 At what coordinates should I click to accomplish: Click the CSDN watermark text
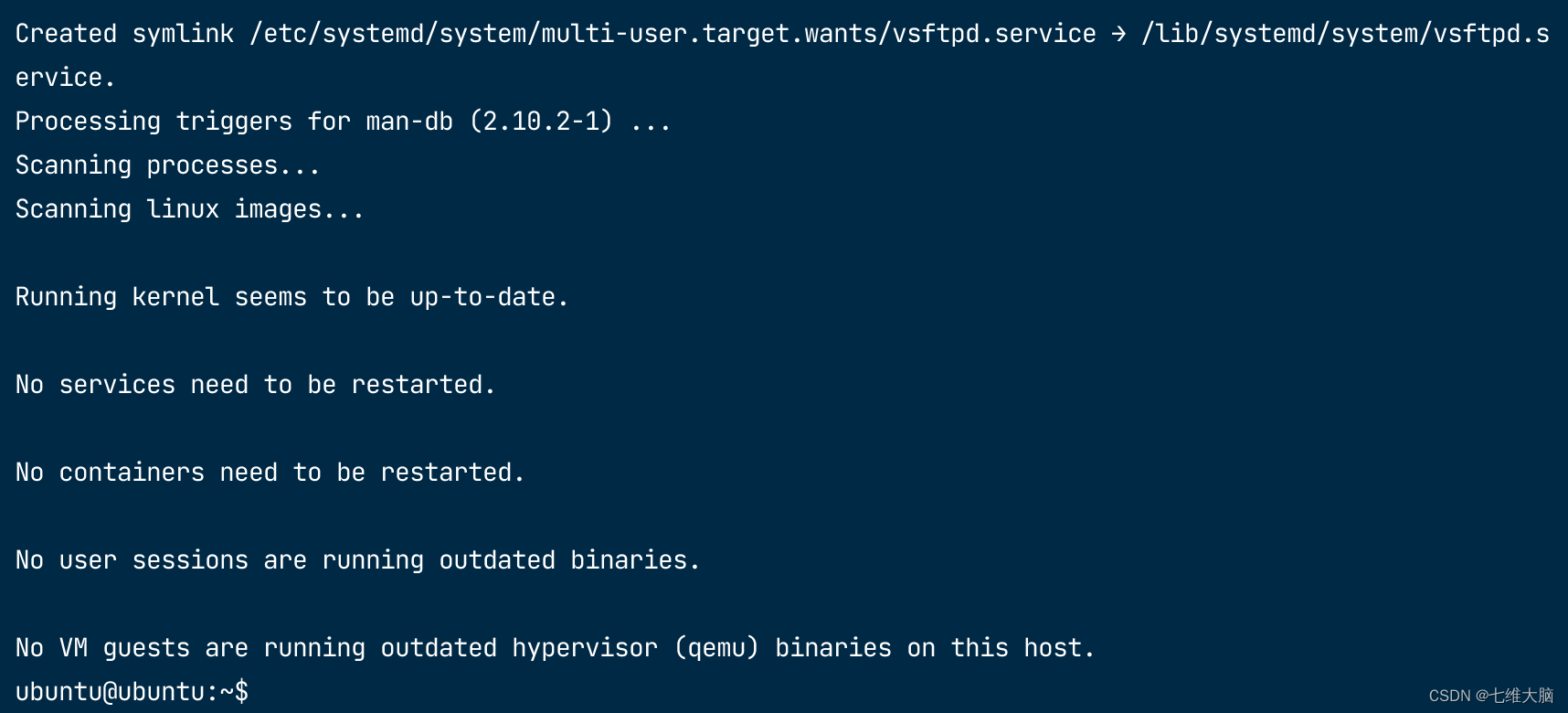(1490, 696)
